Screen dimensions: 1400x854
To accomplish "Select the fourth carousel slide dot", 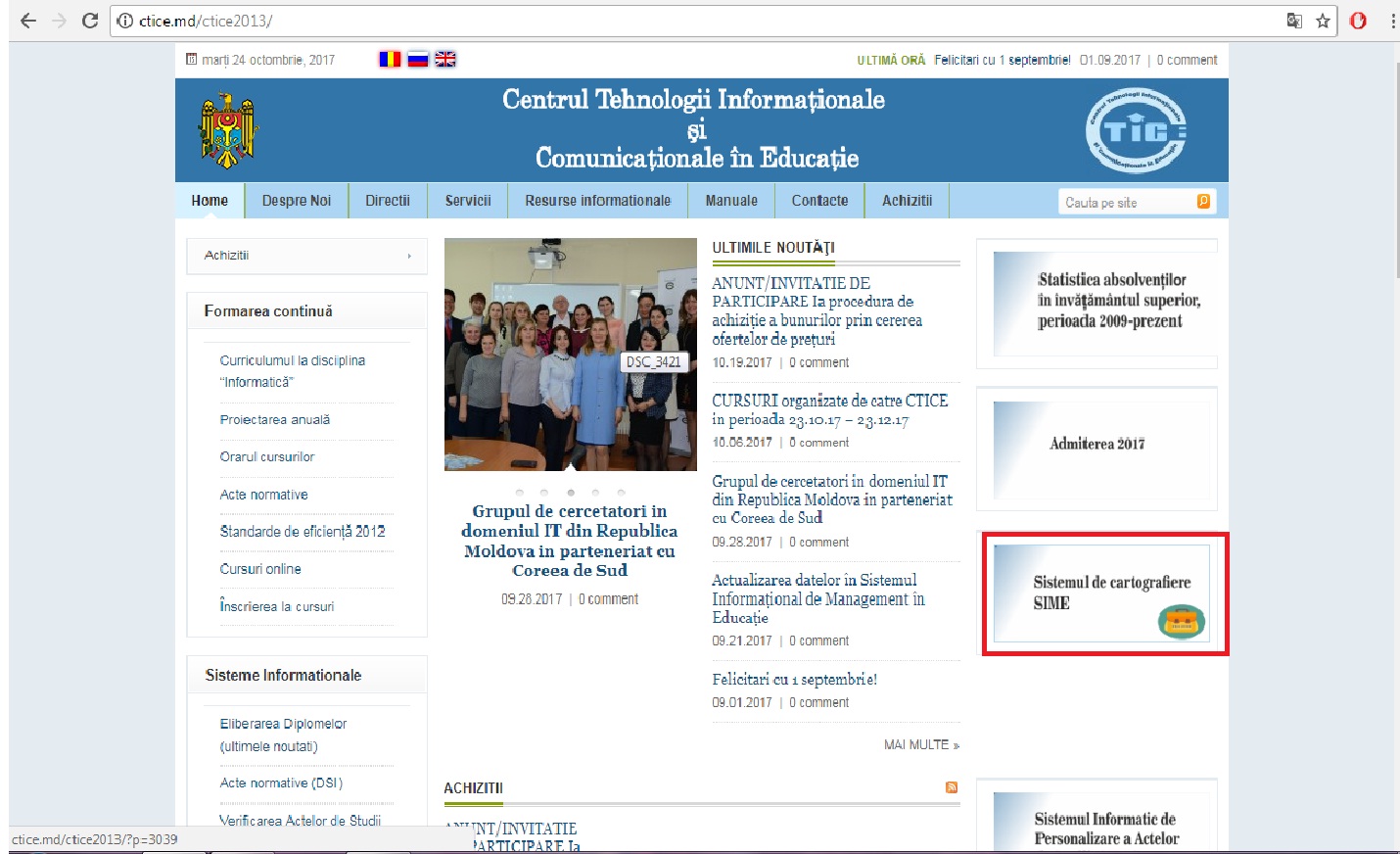I will point(595,493).
